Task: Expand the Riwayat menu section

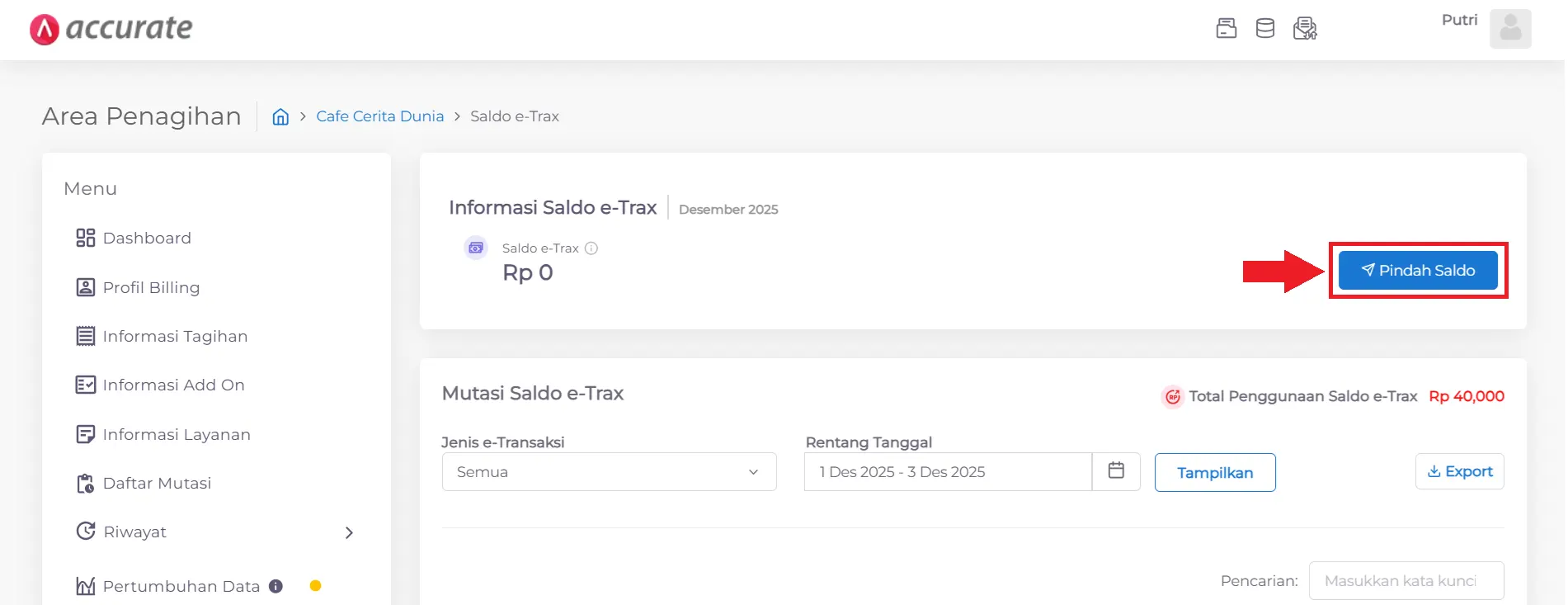Action: pos(349,532)
